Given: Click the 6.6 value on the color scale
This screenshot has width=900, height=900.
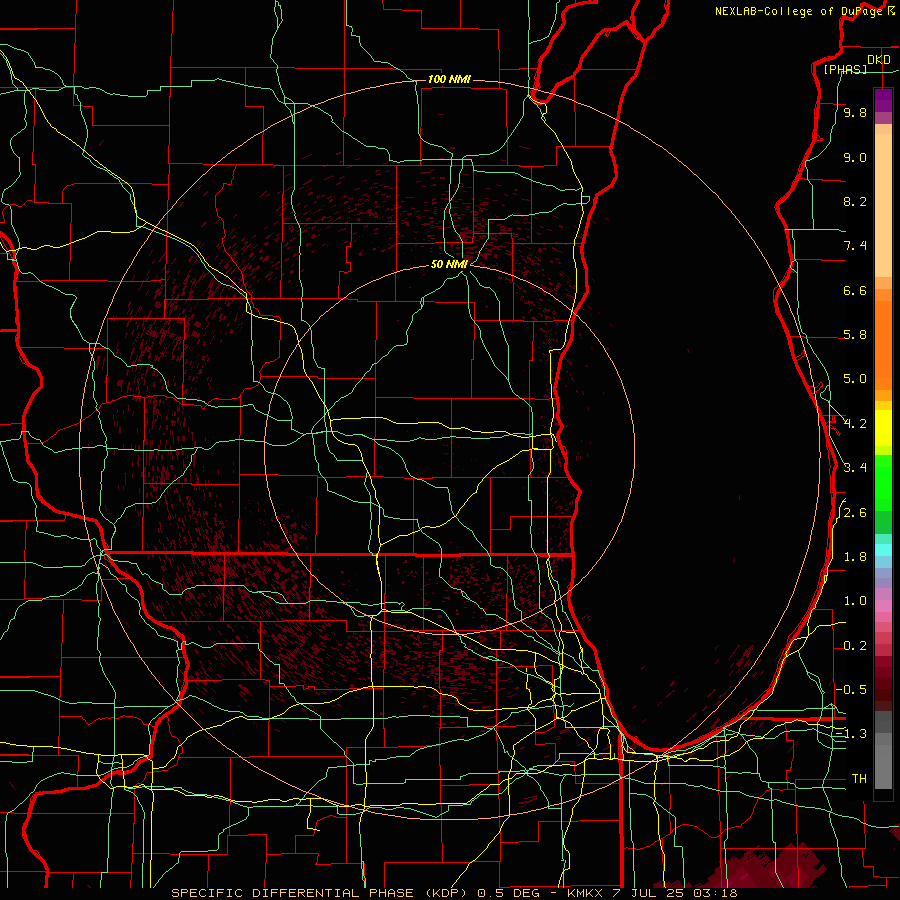Looking at the screenshot, I should [855, 291].
